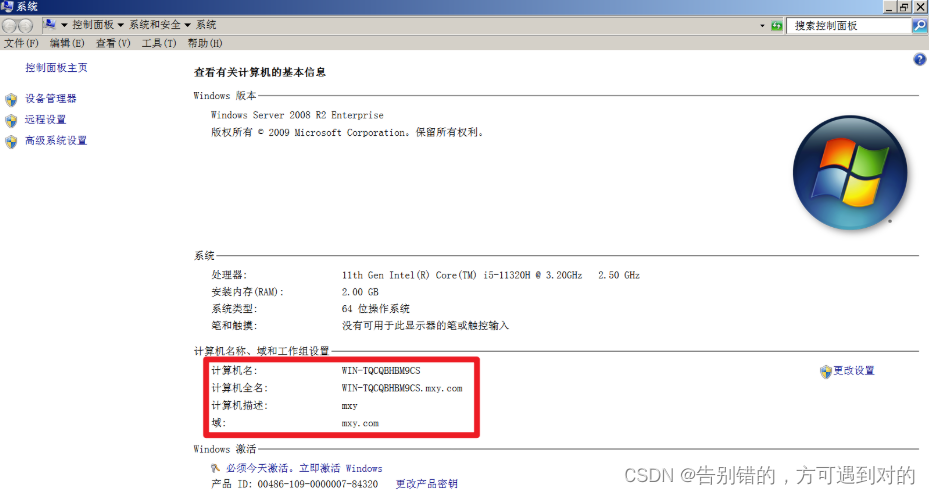Open the 文件(F) menu

point(21,43)
